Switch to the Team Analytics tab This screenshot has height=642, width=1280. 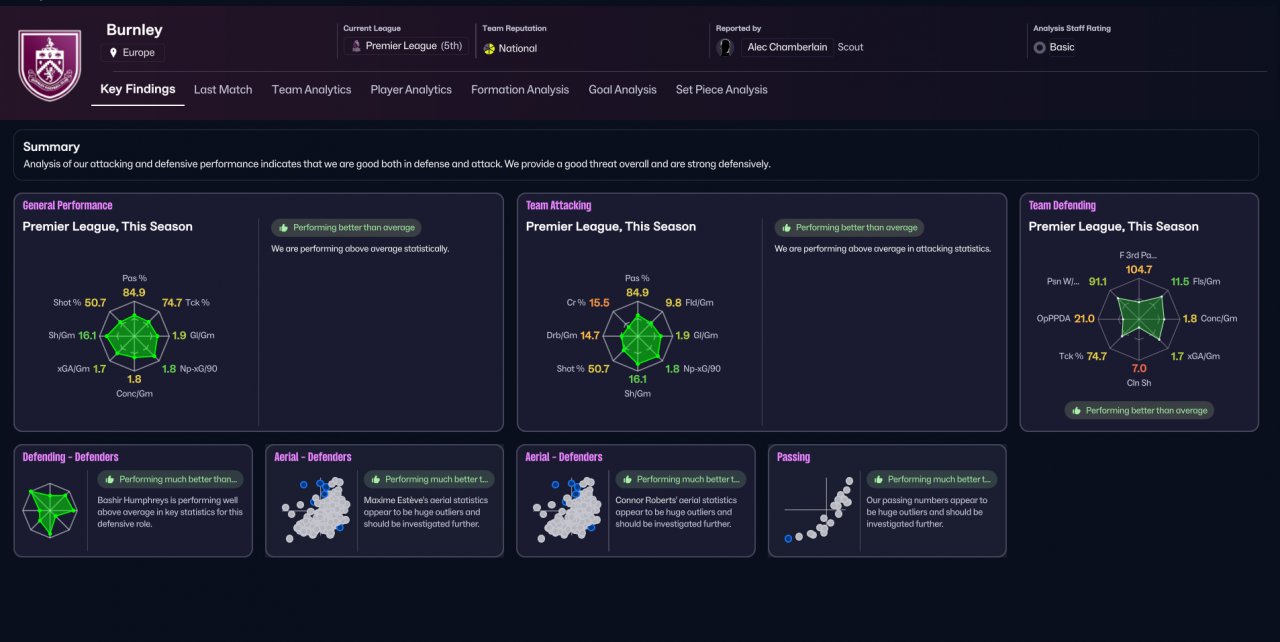click(311, 89)
